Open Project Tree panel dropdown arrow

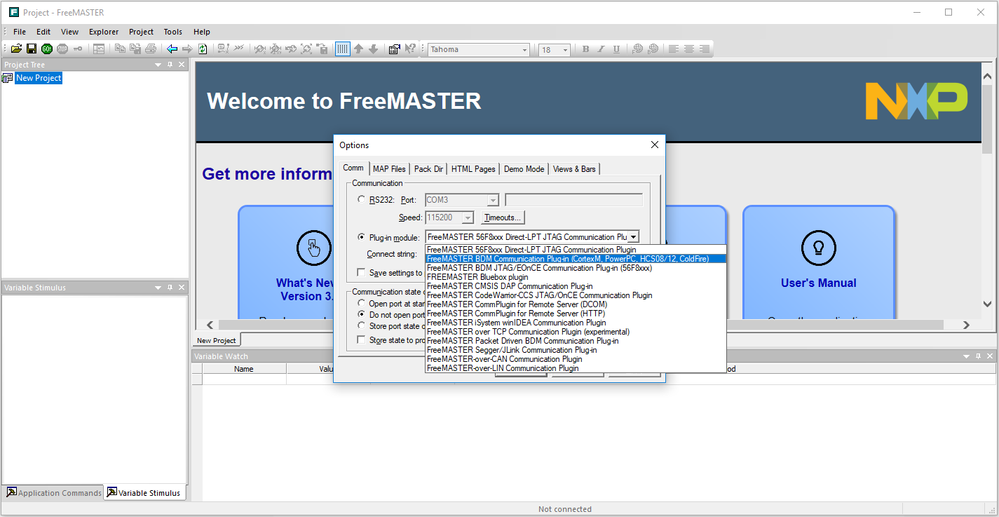[x=158, y=65]
